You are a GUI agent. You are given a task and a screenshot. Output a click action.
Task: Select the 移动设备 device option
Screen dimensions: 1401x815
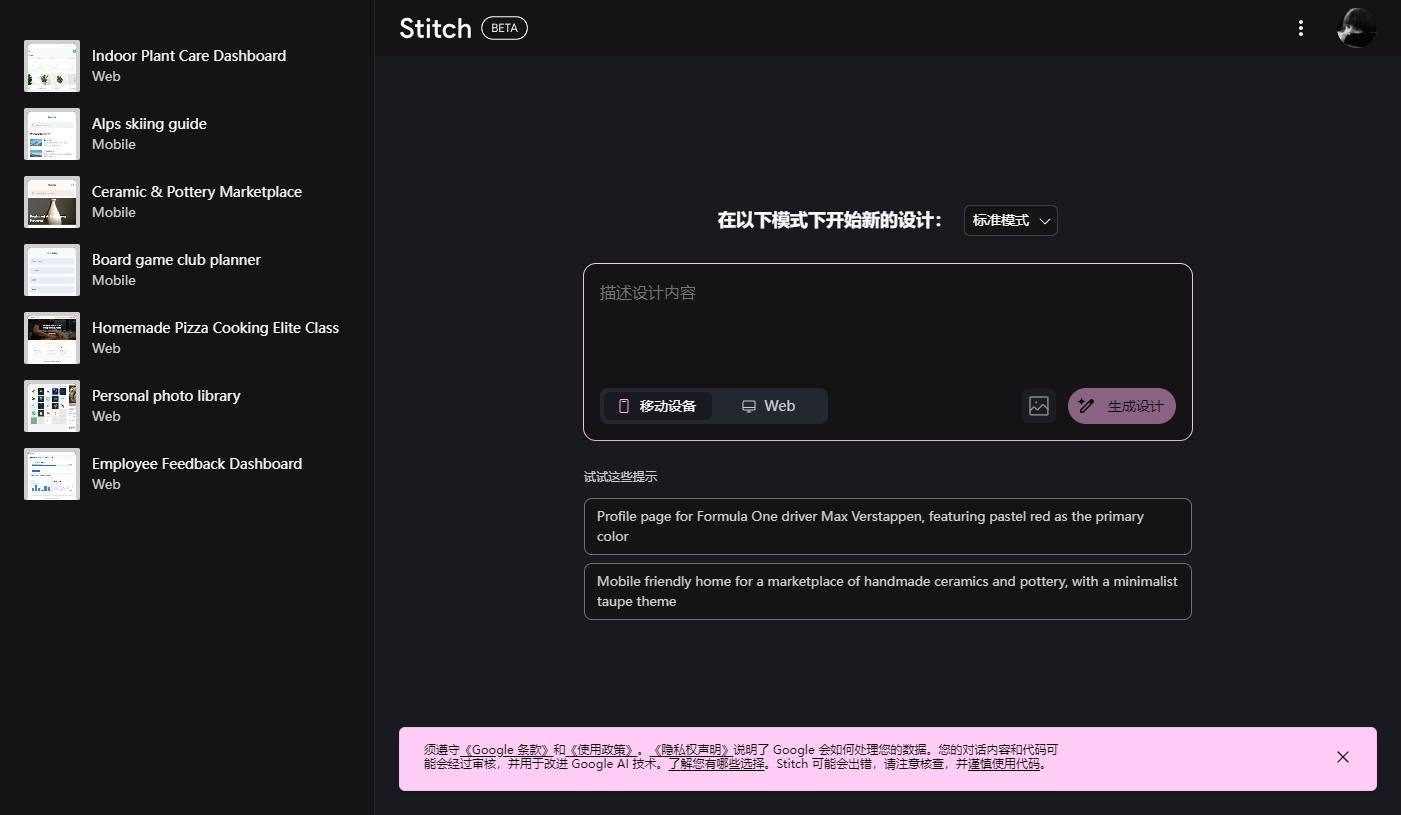(658, 406)
